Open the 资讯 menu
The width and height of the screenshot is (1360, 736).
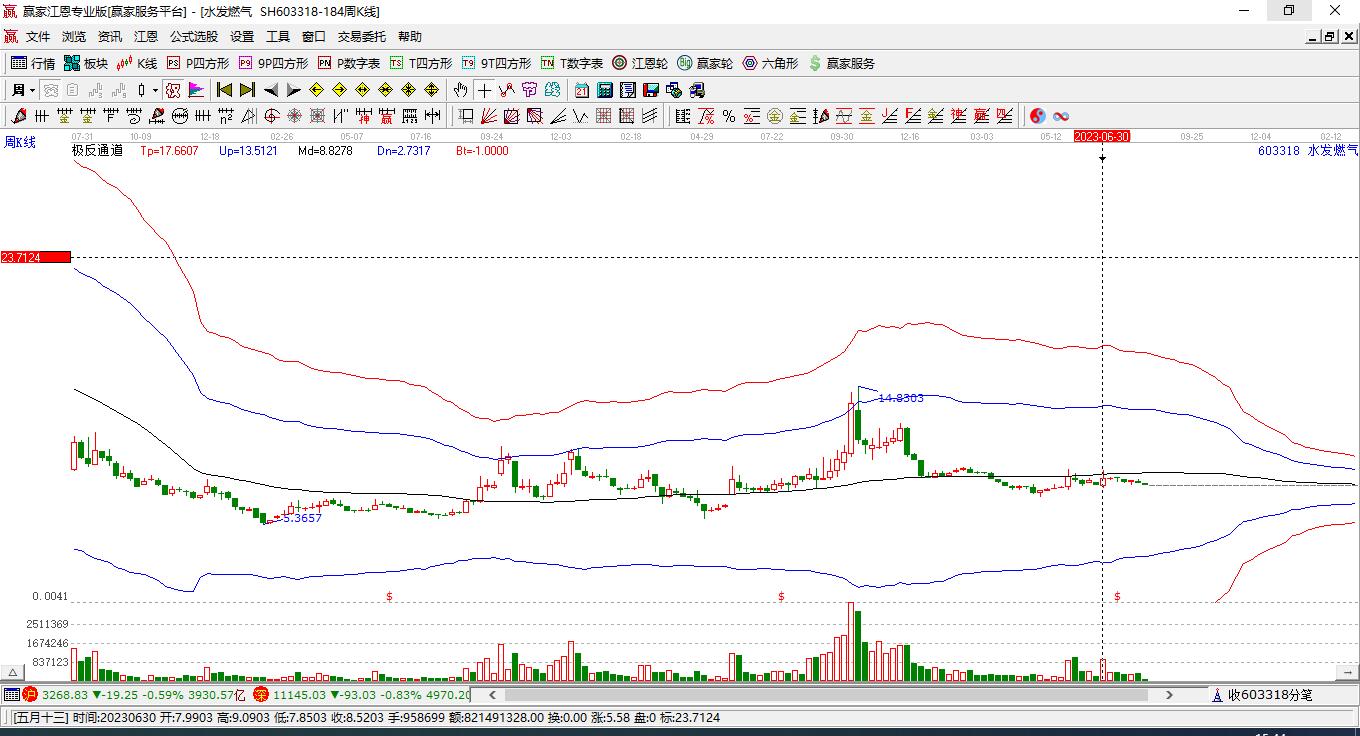tap(110, 37)
